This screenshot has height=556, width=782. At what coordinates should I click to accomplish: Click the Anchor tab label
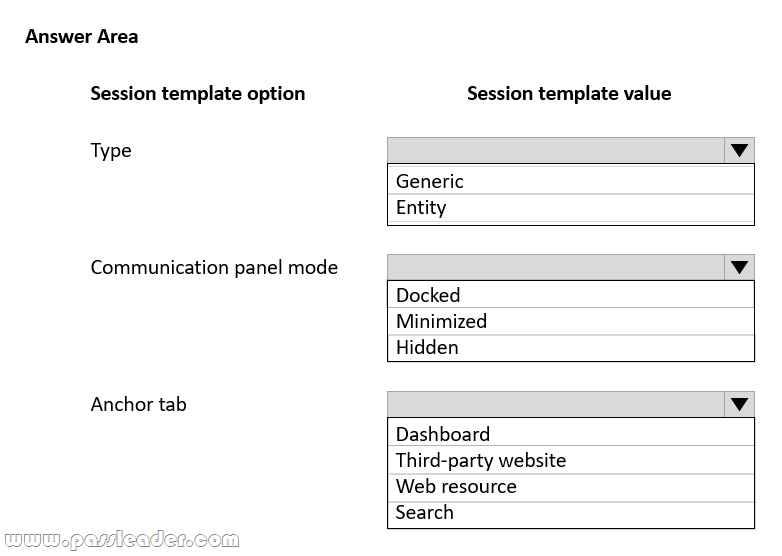pos(138,405)
